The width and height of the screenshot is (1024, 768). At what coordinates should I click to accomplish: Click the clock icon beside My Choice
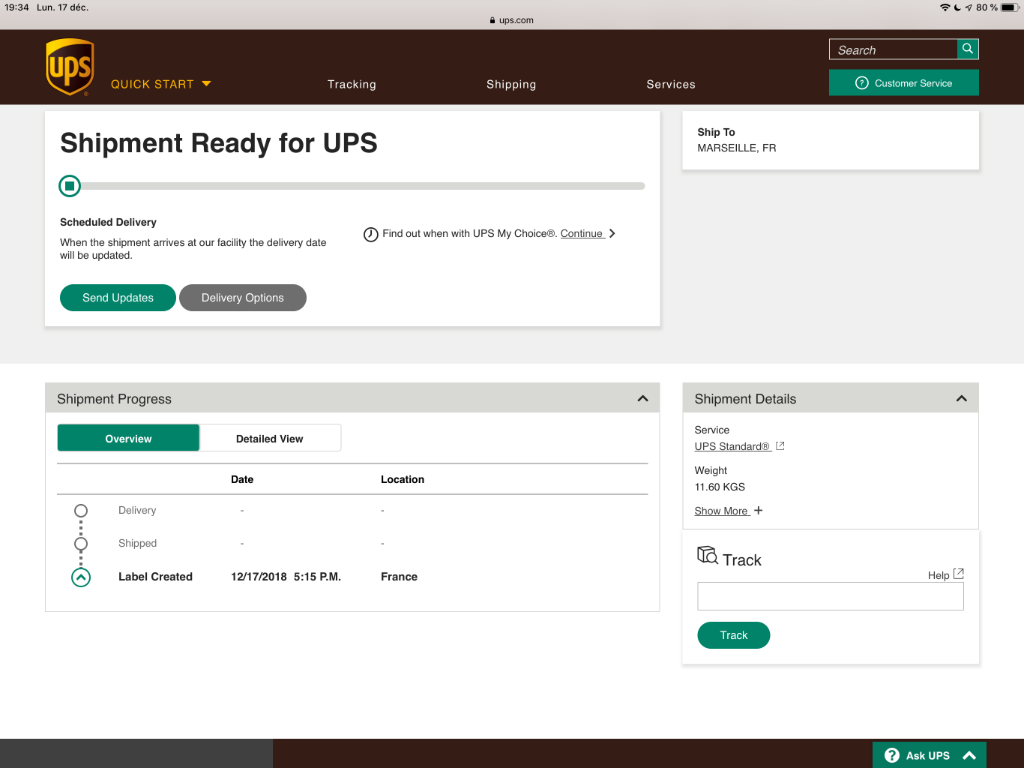(x=370, y=234)
